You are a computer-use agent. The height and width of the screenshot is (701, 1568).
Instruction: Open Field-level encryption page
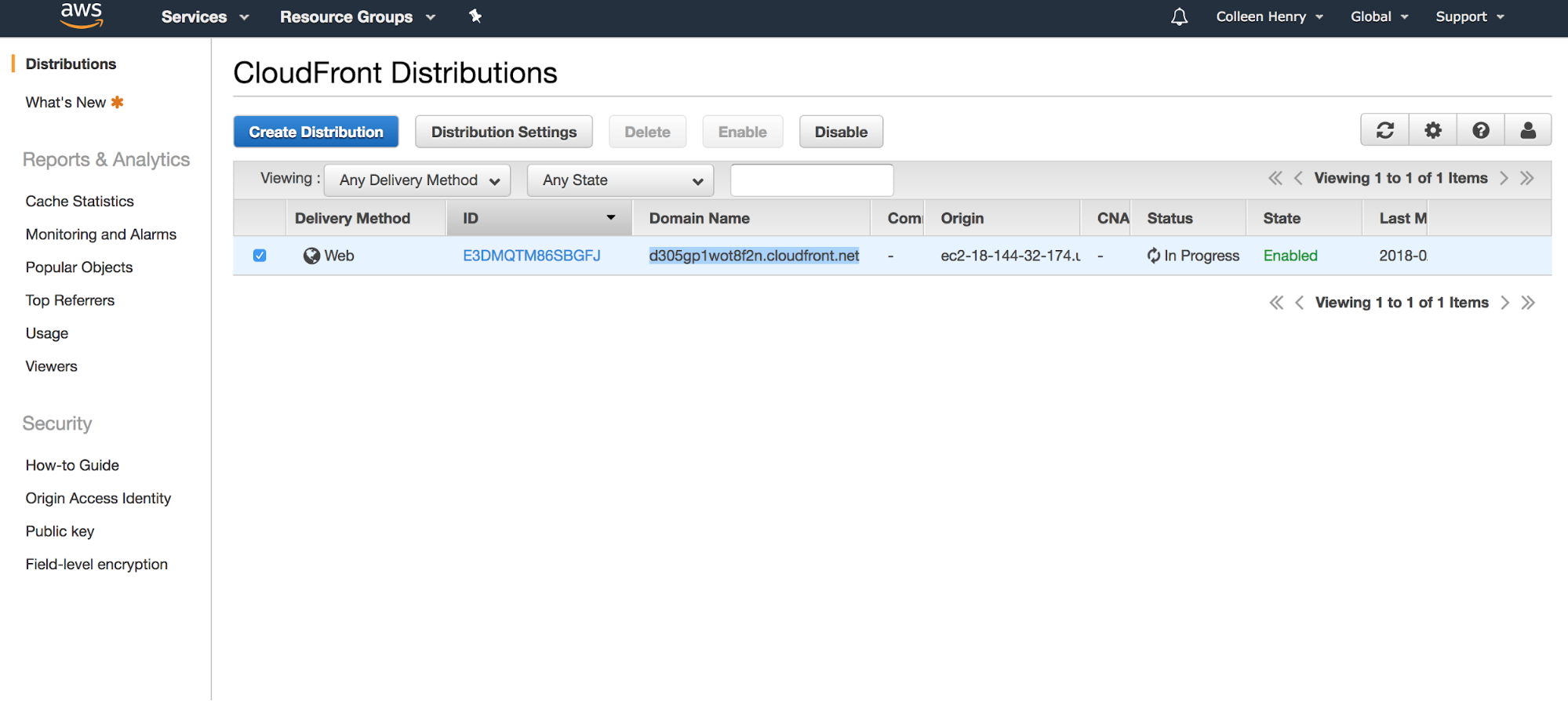click(96, 564)
